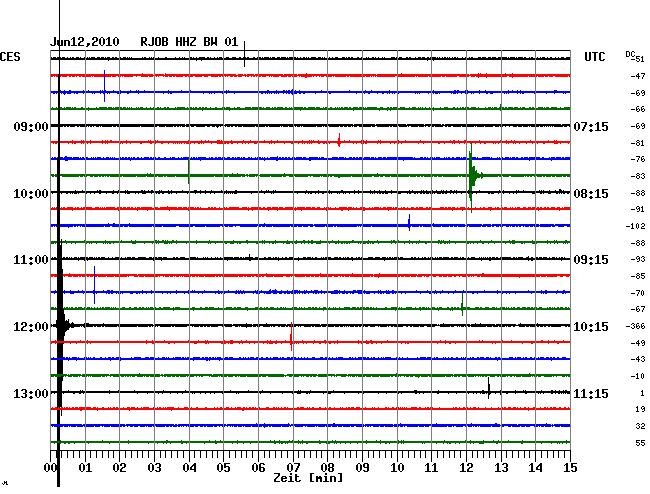Click minute label 00 on the time axis
This screenshot has width=650, height=494.
tap(50, 467)
